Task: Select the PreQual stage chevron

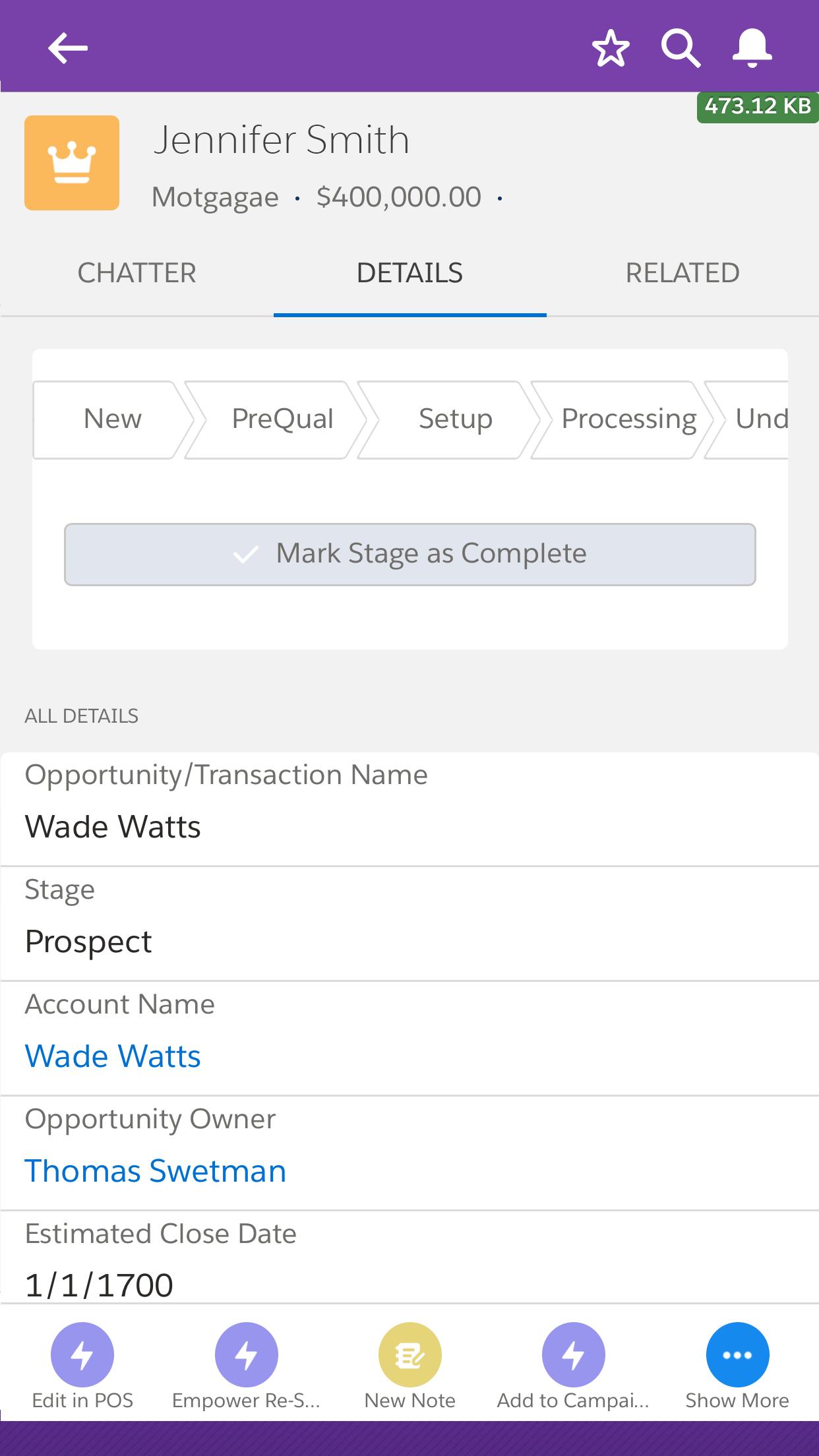Action: (282, 419)
